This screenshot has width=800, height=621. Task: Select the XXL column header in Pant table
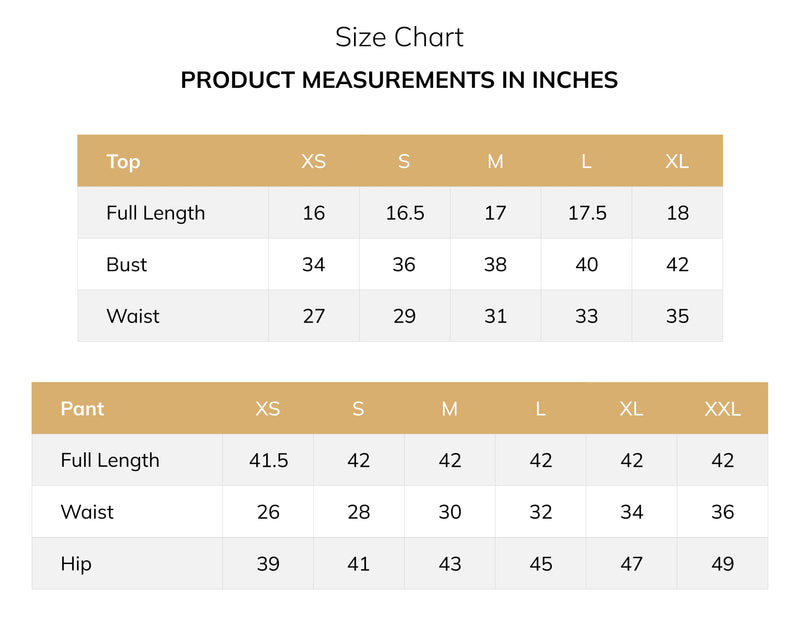pyautogui.click(x=722, y=409)
